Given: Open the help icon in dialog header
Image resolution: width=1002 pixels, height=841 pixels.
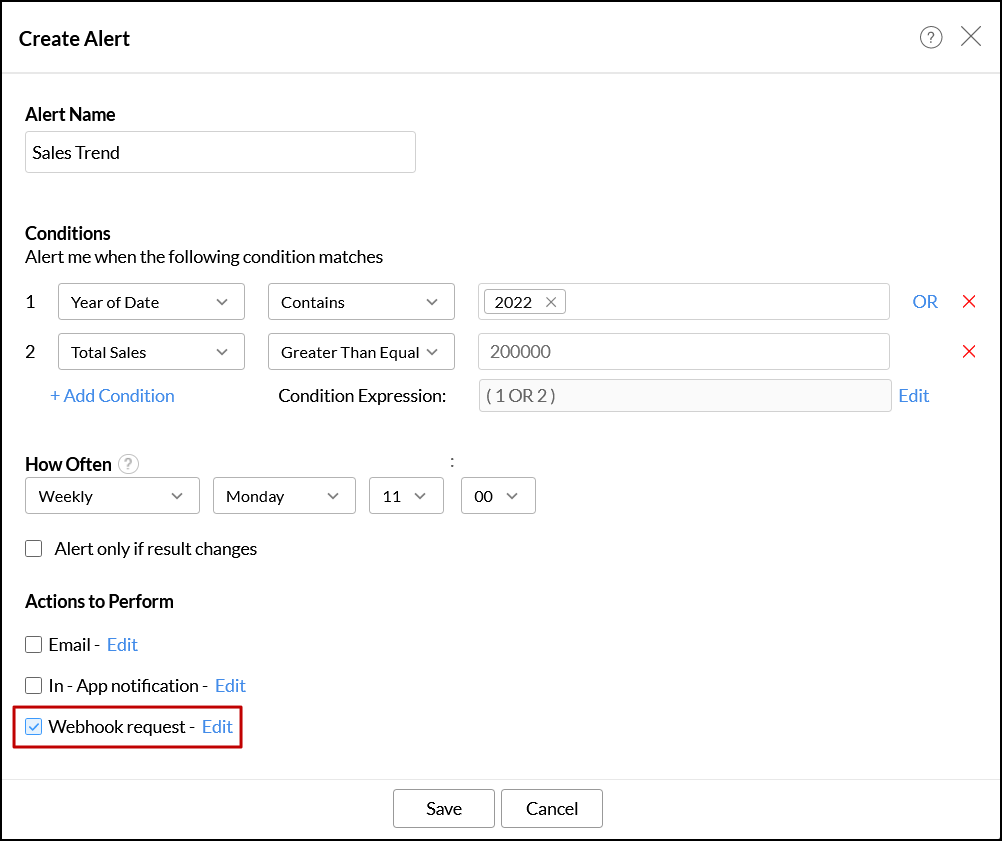Looking at the screenshot, I should coord(931,38).
